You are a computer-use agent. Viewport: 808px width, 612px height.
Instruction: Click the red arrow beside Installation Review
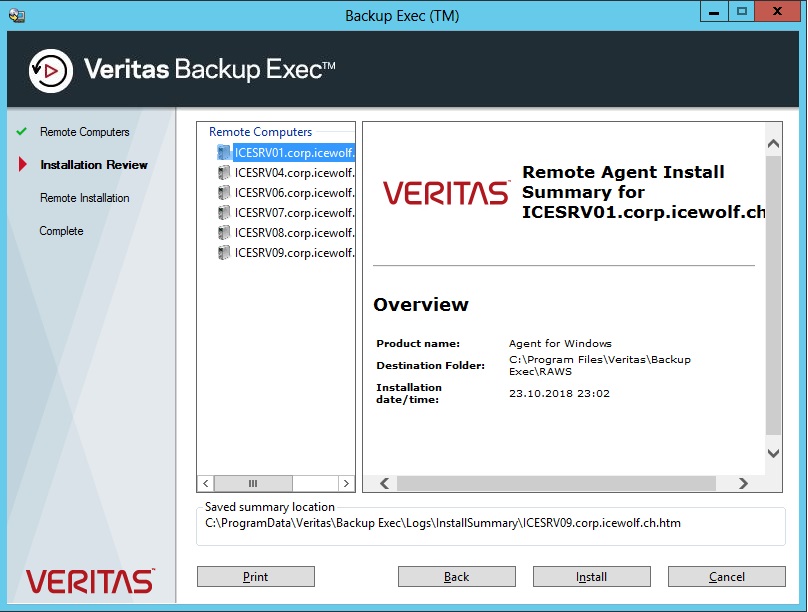(x=22, y=164)
